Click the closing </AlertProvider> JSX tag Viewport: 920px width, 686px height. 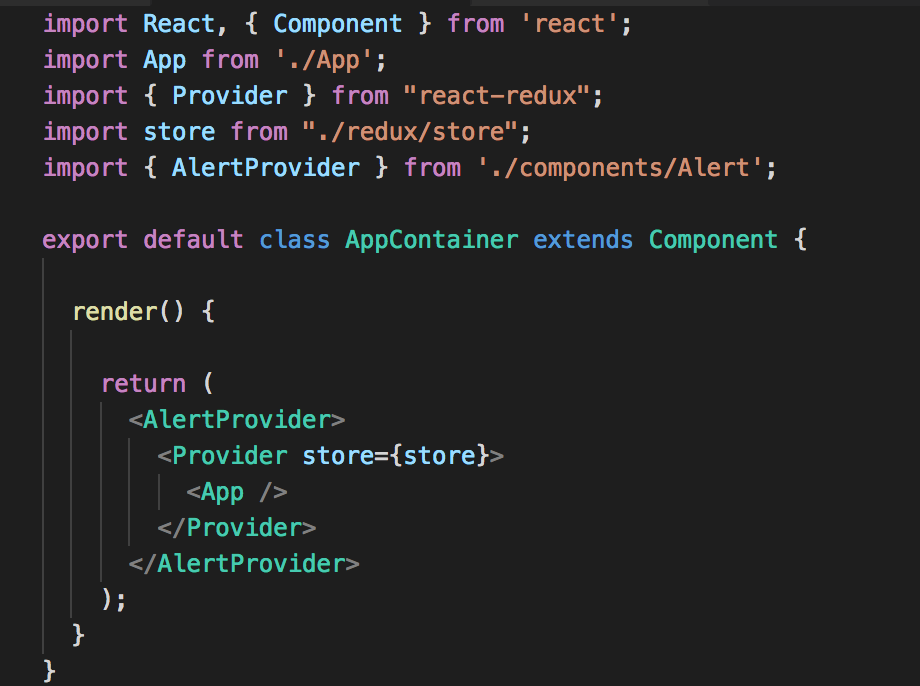coord(244,564)
